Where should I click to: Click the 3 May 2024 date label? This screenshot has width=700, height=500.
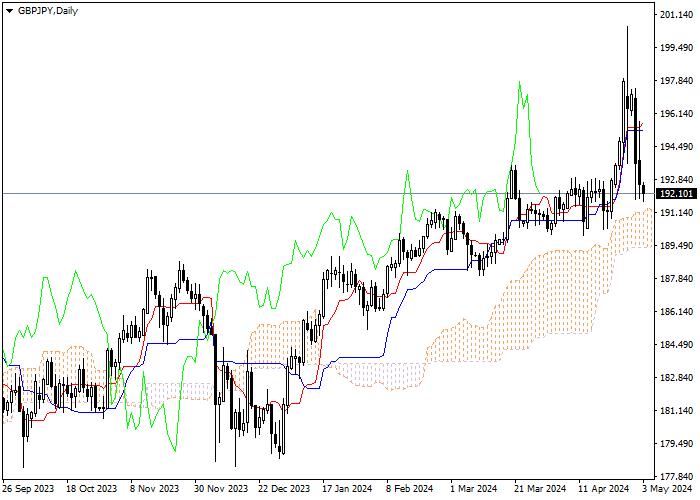(x=667, y=489)
